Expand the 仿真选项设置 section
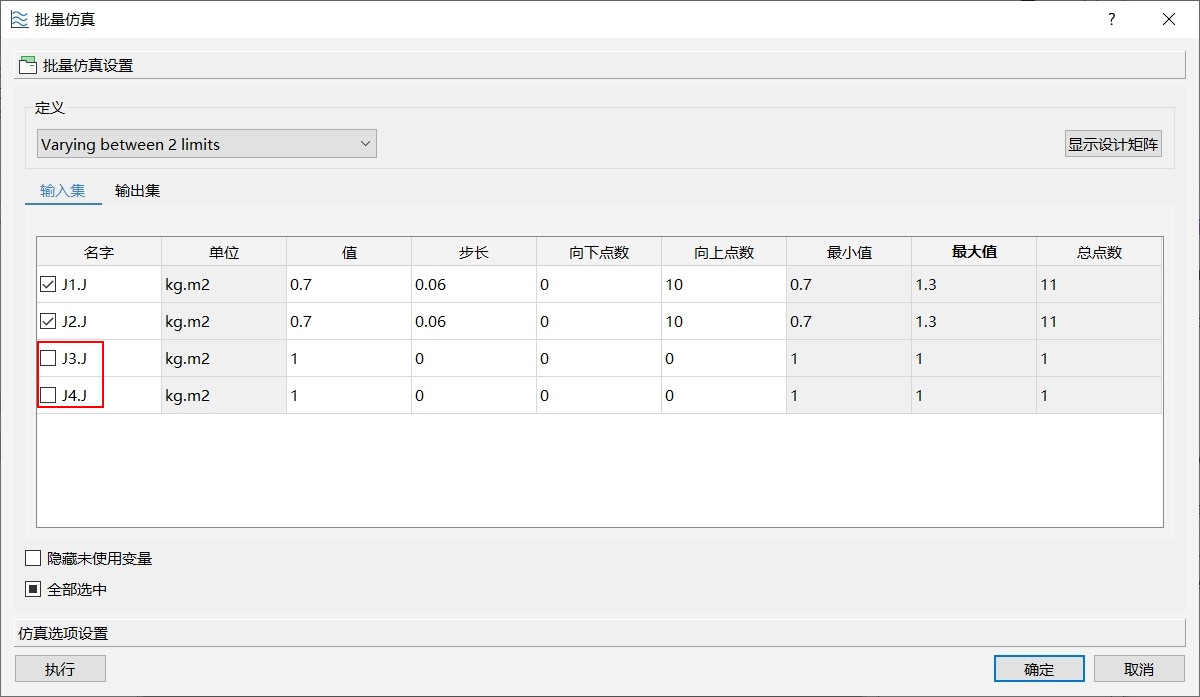 click(x=600, y=633)
